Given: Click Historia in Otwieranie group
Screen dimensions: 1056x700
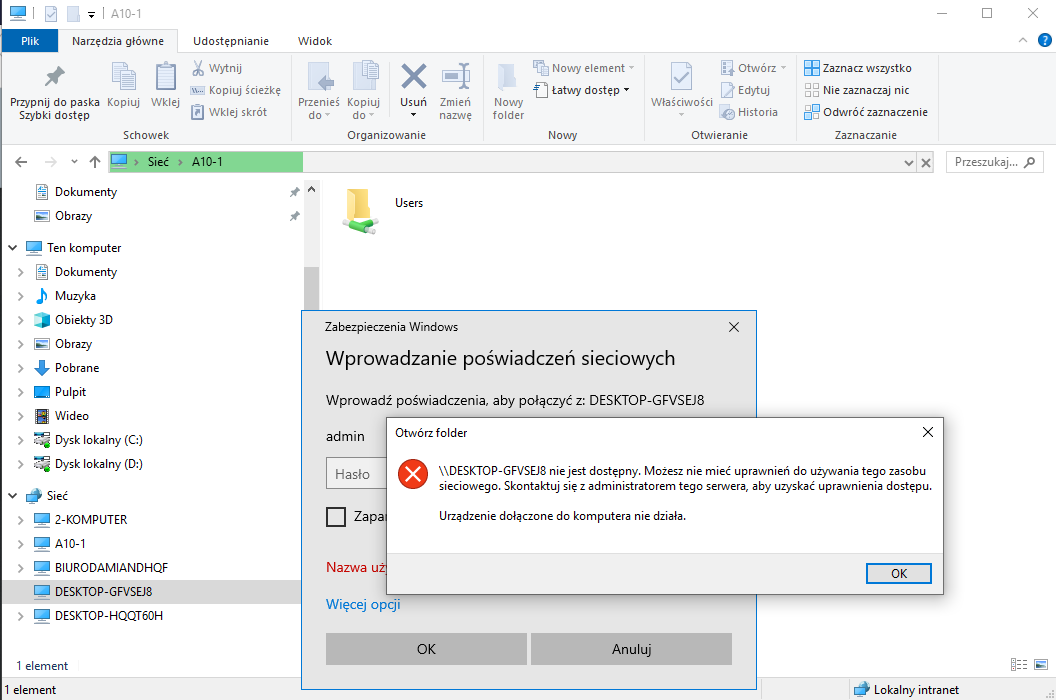Looking at the screenshot, I should pyautogui.click(x=749, y=112).
